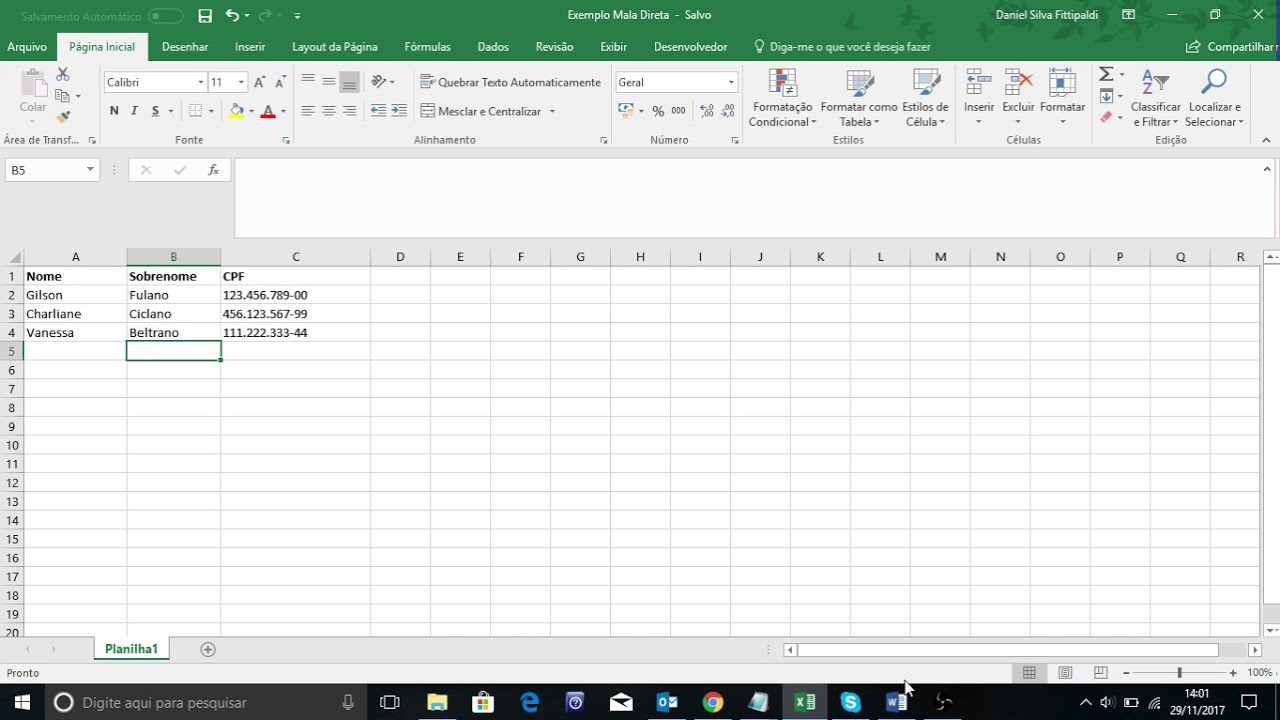Switch to the Dados tab
1280x720 pixels.
[x=493, y=47]
